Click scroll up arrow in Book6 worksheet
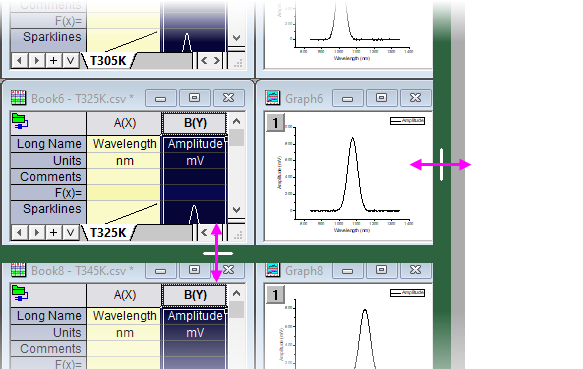The width and height of the screenshot is (583, 369). point(236,121)
